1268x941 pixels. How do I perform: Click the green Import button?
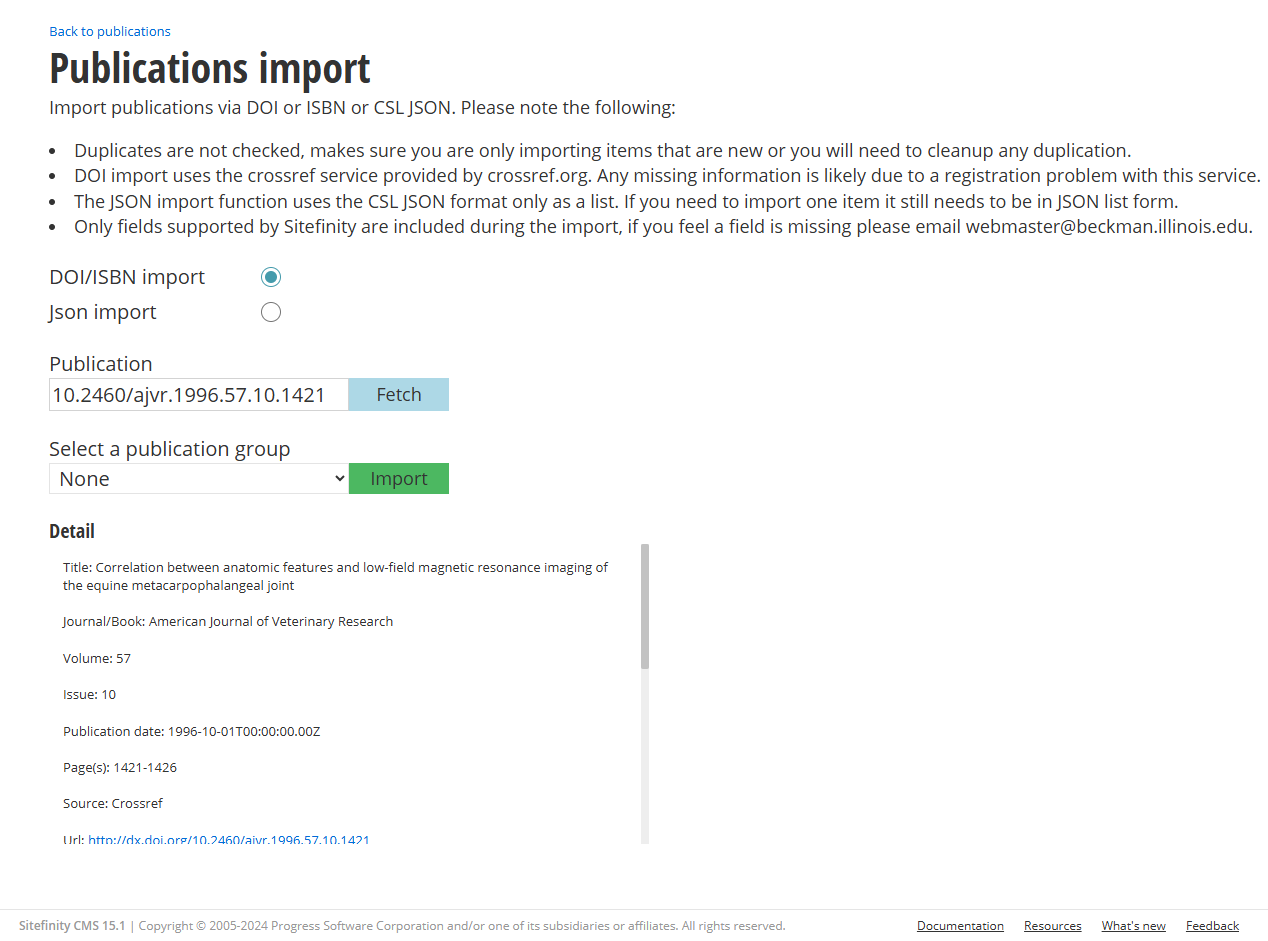[x=398, y=479]
